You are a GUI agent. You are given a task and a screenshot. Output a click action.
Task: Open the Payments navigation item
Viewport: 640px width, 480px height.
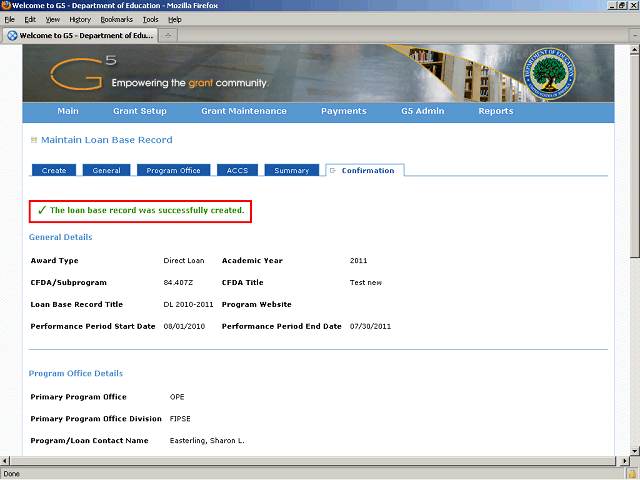coord(344,111)
